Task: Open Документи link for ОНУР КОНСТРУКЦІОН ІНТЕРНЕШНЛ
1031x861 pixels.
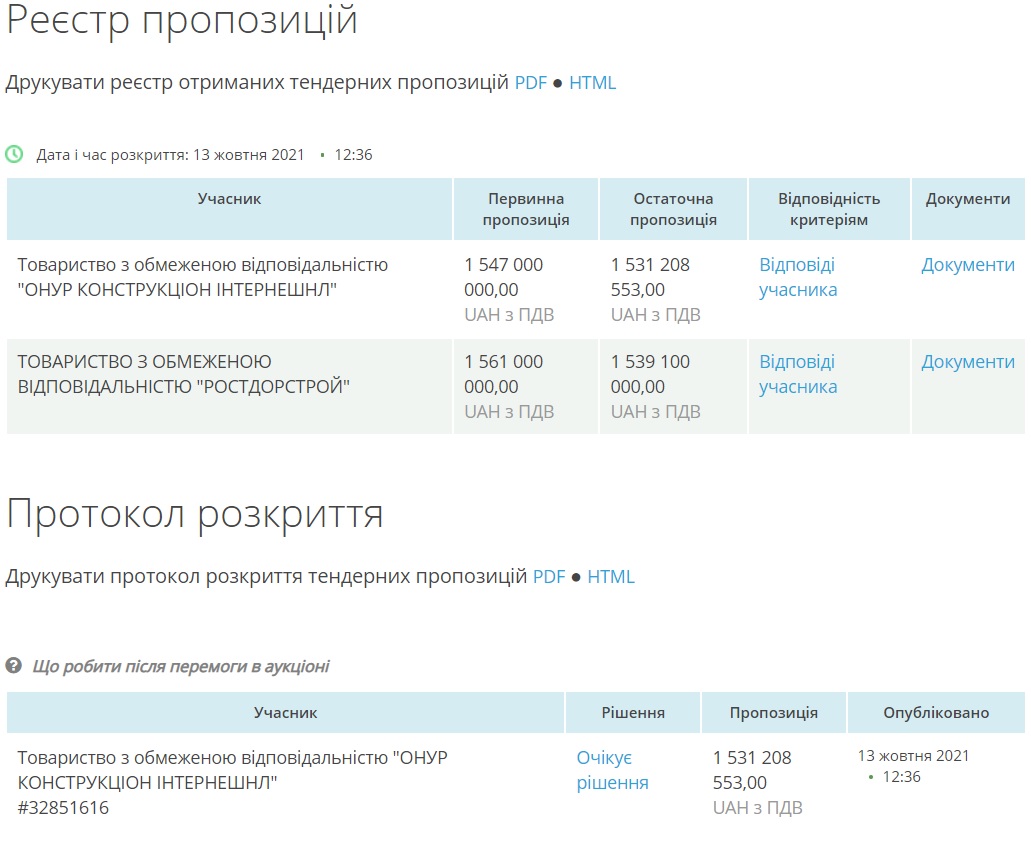Action: click(x=968, y=264)
